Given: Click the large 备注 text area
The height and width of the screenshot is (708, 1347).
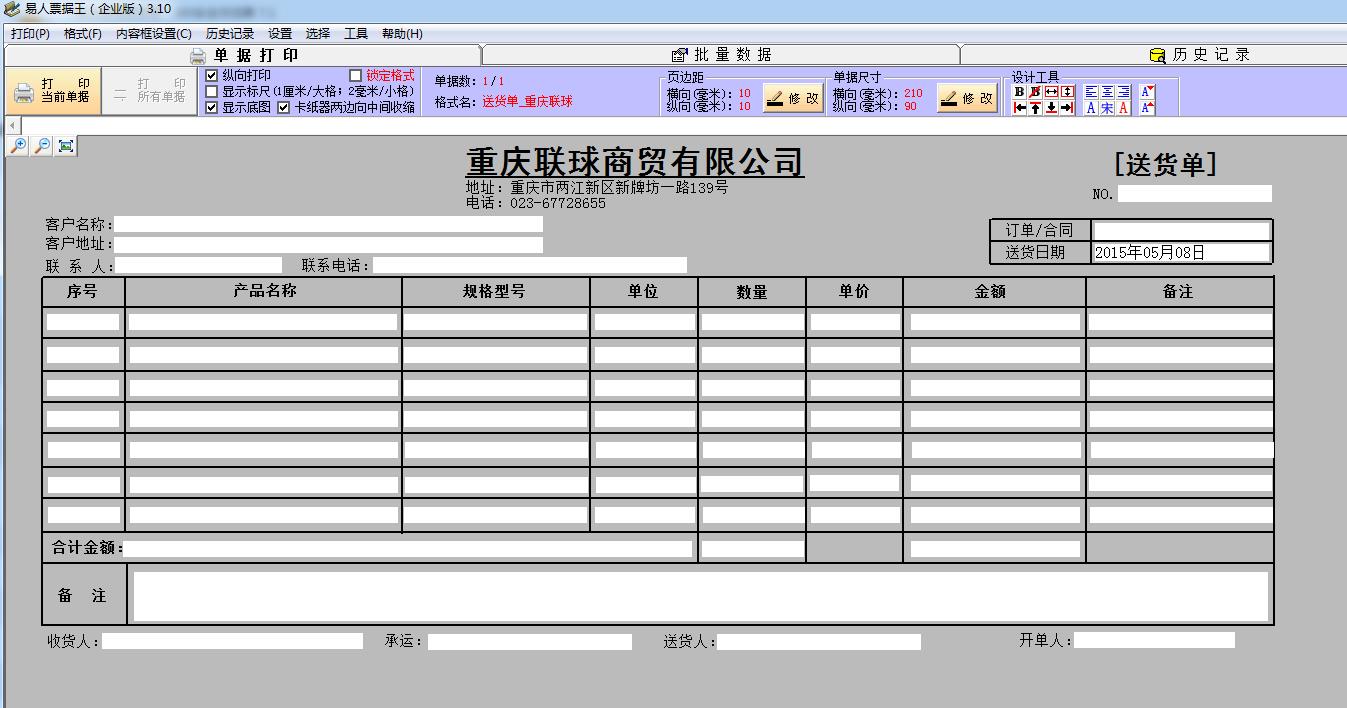Looking at the screenshot, I should [700, 596].
